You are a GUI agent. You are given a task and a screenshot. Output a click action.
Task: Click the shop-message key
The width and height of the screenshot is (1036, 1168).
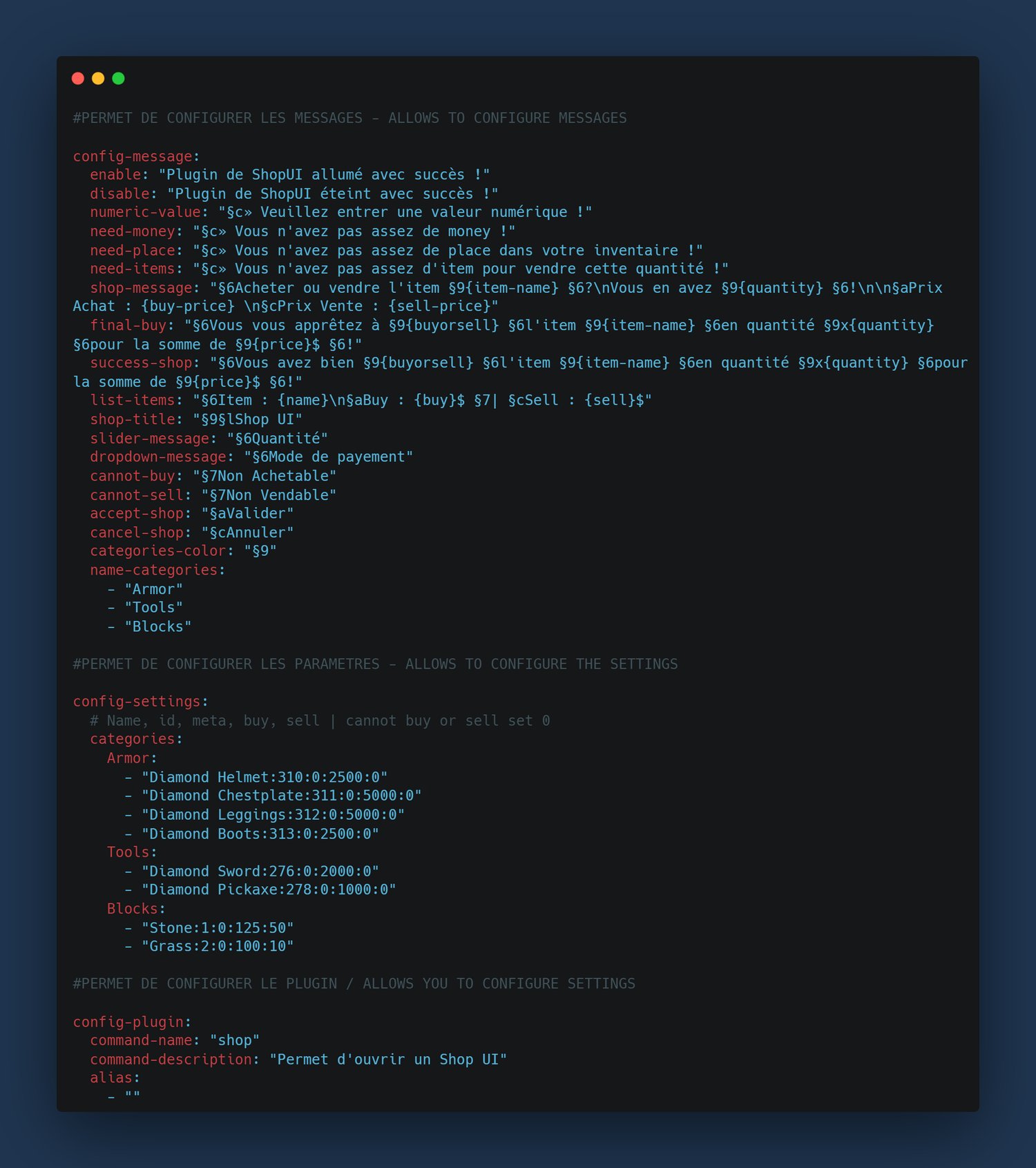[x=141, y=288]
